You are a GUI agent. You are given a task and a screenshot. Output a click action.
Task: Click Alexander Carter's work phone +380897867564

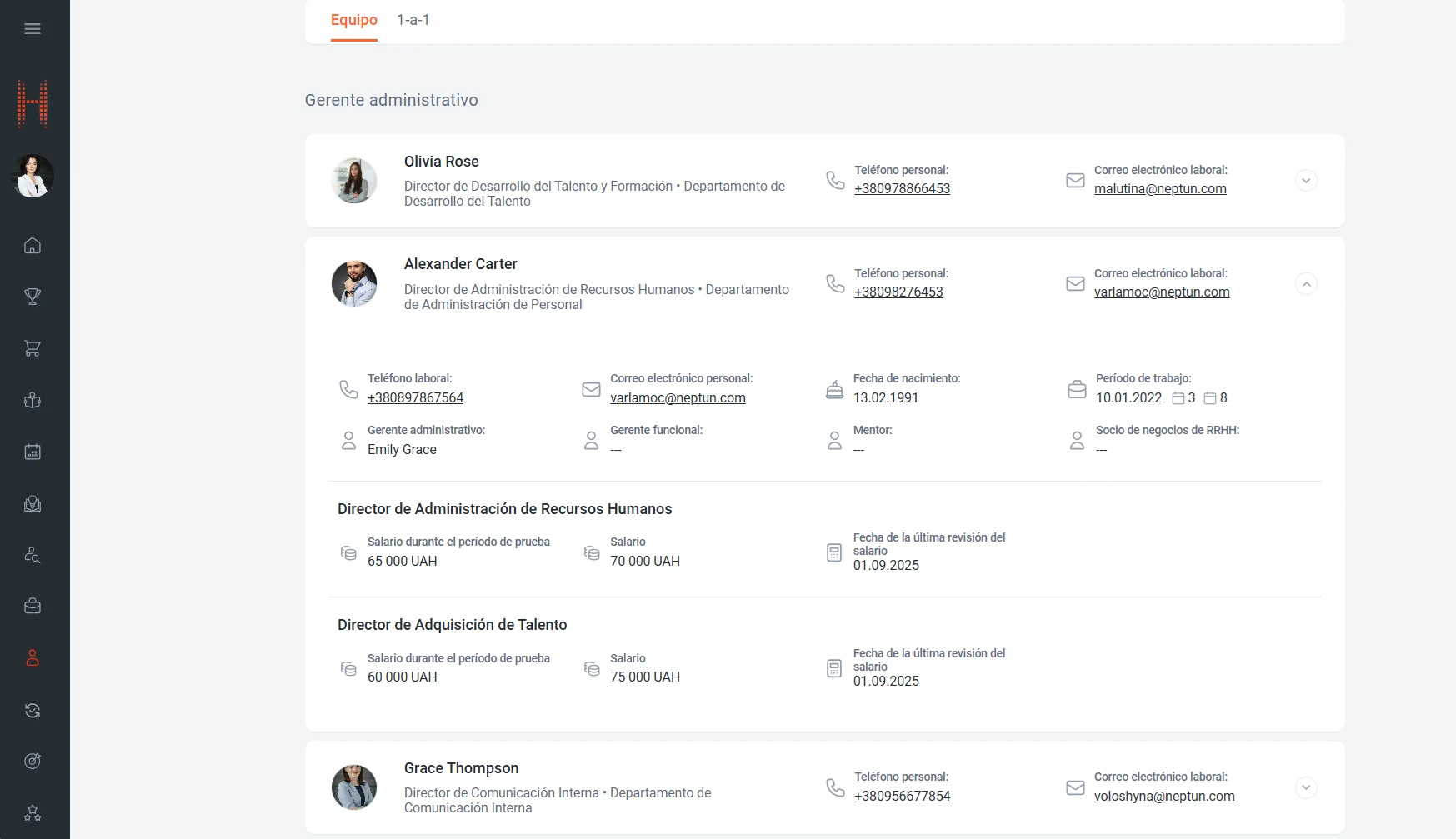(415, 398)
